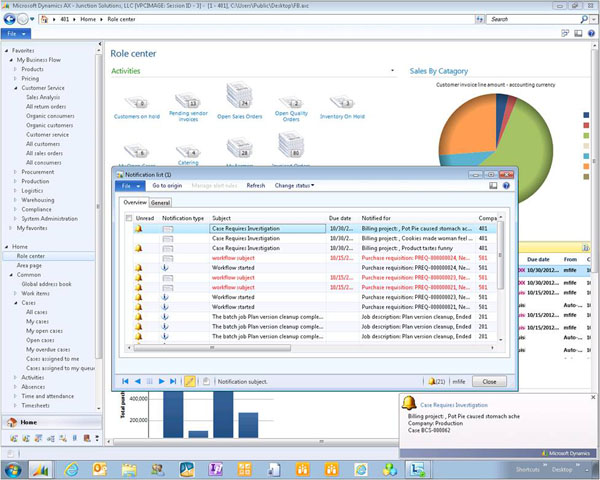Click notification bell count in dialog status bar

coord(436,381)
